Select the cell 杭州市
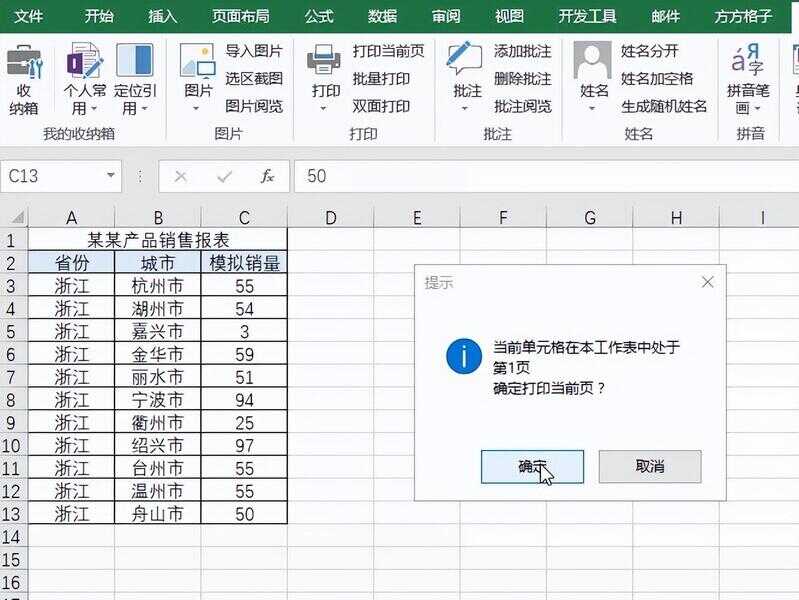 [158, 285]
